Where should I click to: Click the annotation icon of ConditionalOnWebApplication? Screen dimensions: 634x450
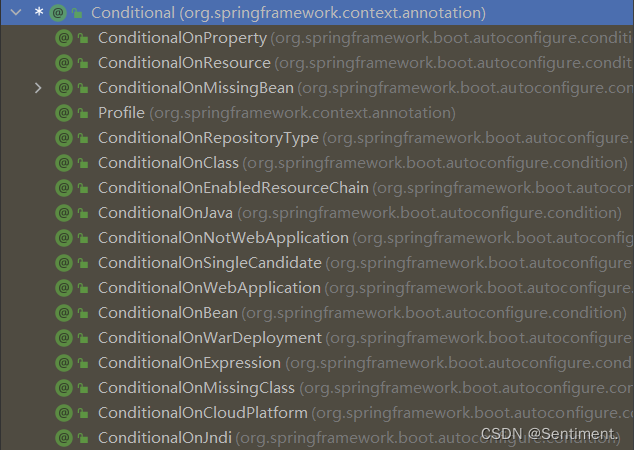[64, 288]
